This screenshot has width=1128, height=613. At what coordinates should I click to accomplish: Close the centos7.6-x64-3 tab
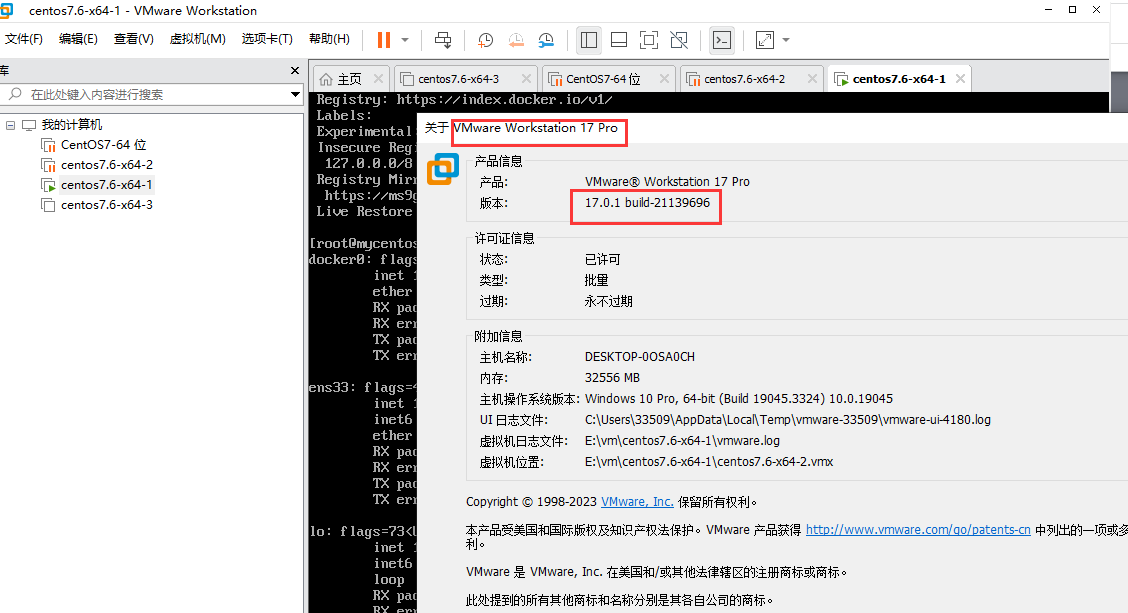click(526, 79)
